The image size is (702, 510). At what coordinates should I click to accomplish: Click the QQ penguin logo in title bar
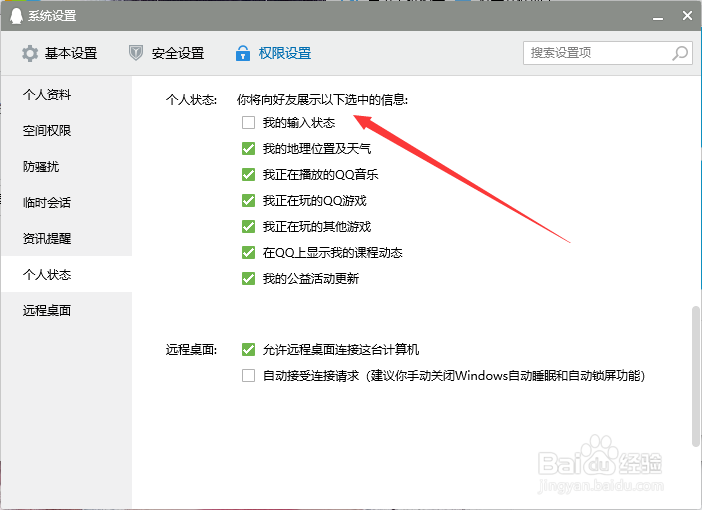point(16,16)
